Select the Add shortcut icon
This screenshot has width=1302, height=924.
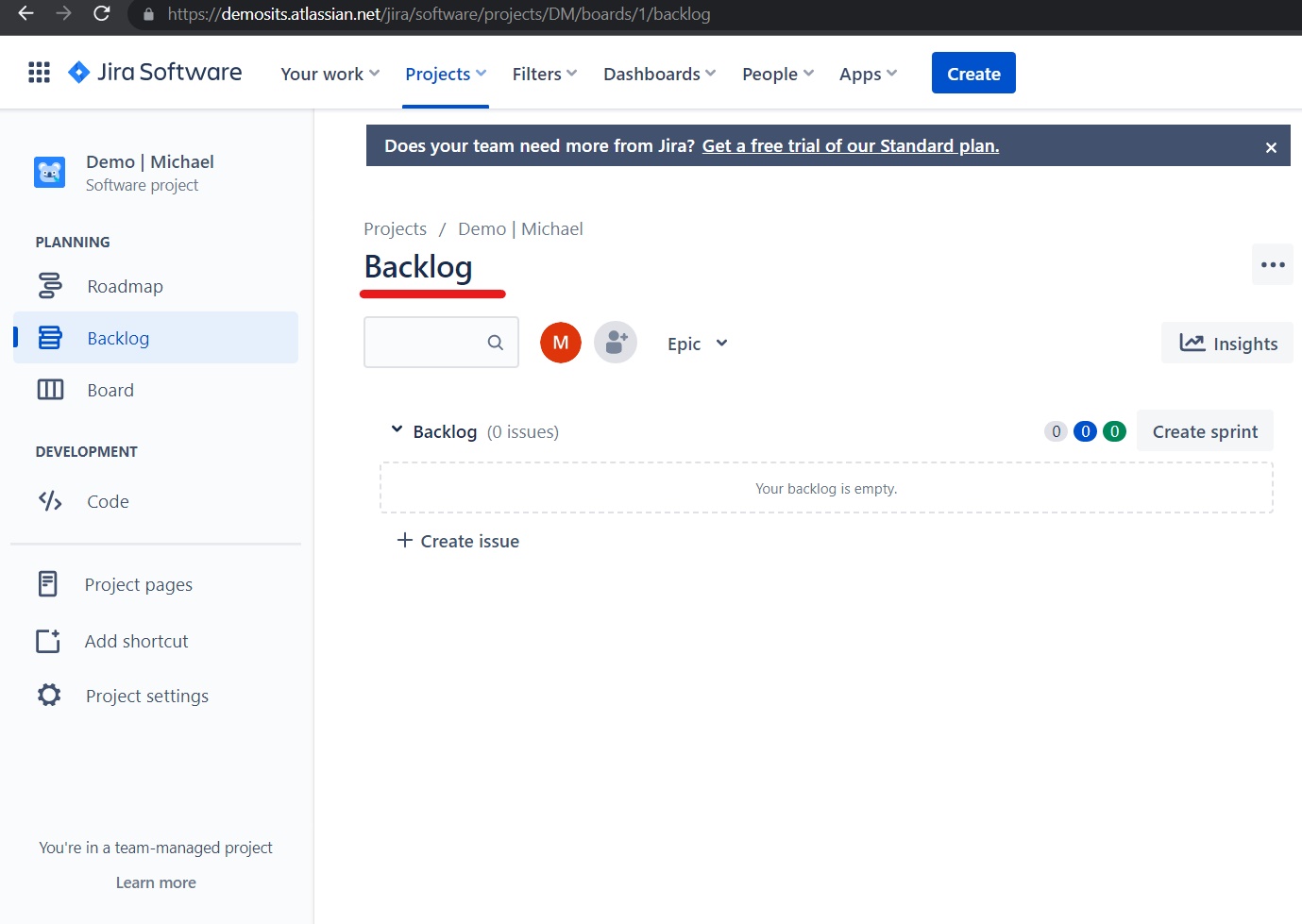point(47,641)
